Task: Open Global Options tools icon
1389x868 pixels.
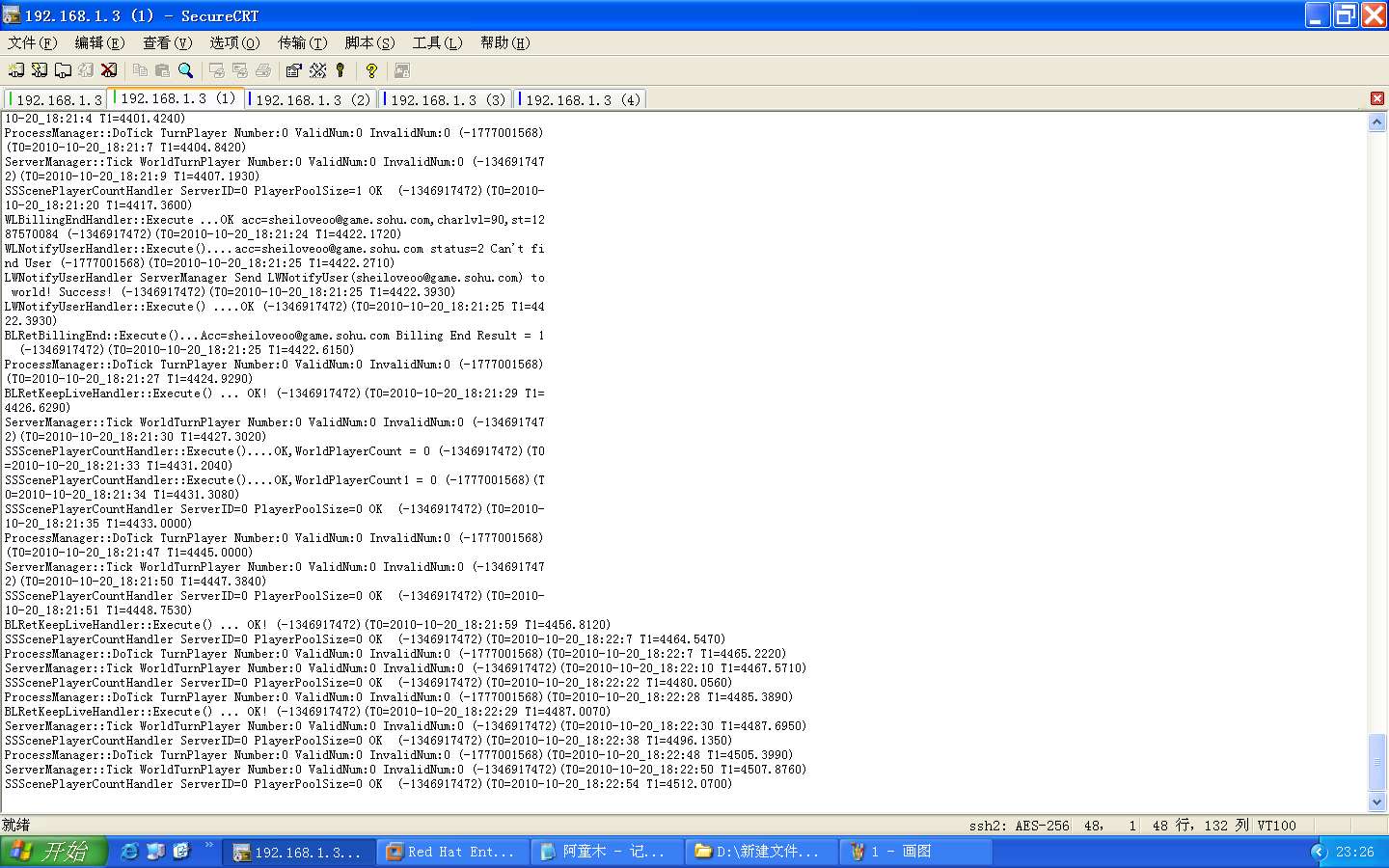Action: coord(317,70)
